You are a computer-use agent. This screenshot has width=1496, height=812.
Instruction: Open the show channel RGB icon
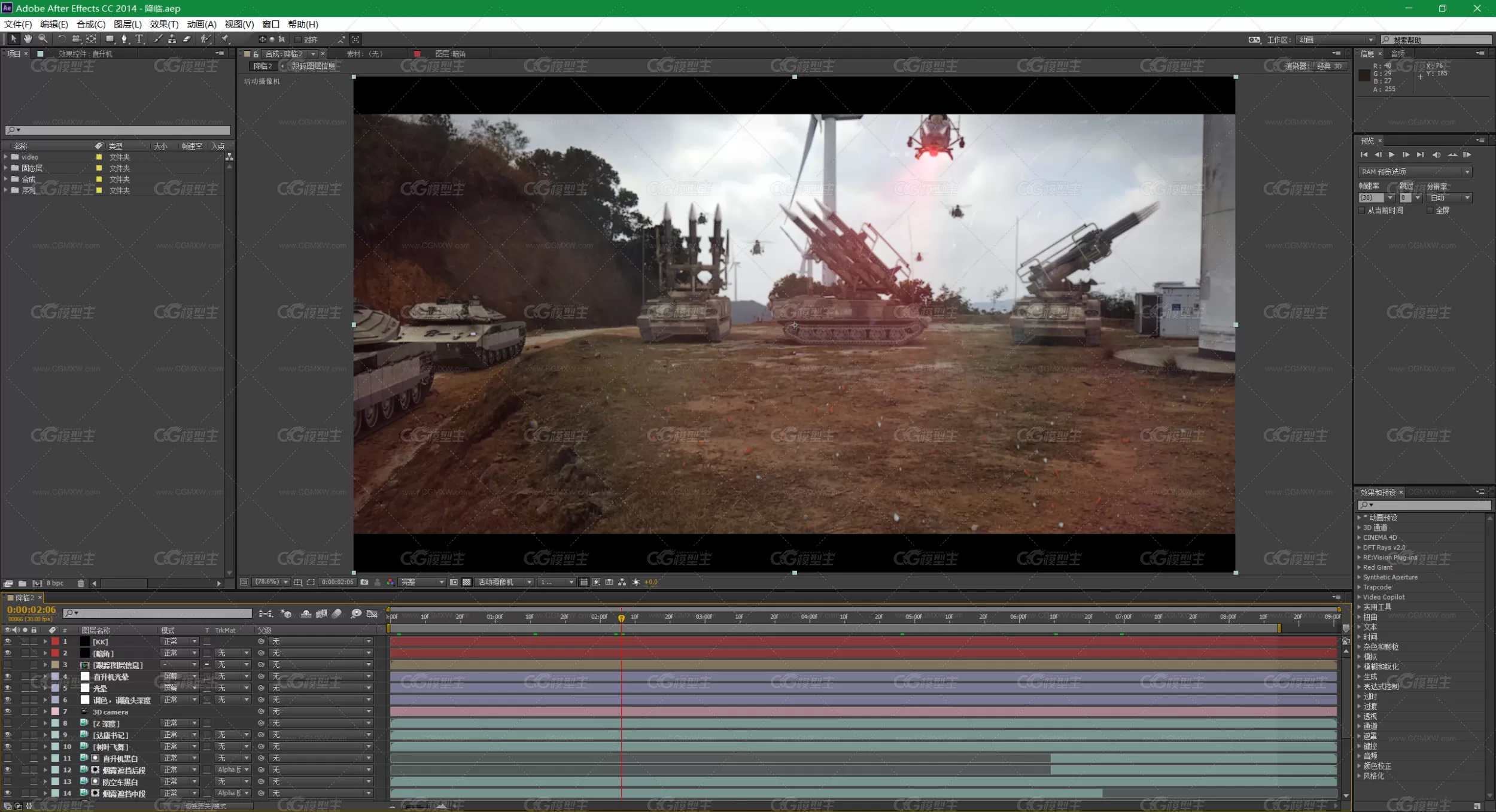pos(390,582)
